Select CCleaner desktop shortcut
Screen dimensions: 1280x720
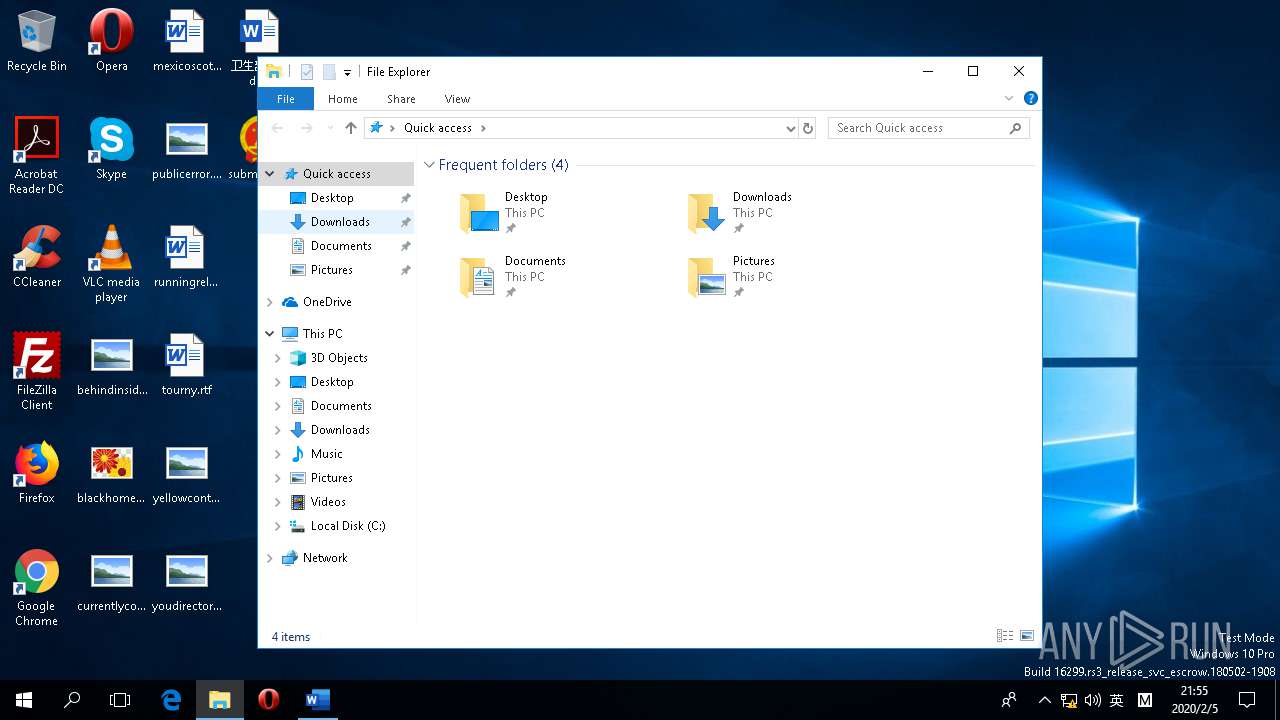tap(37, 257)
